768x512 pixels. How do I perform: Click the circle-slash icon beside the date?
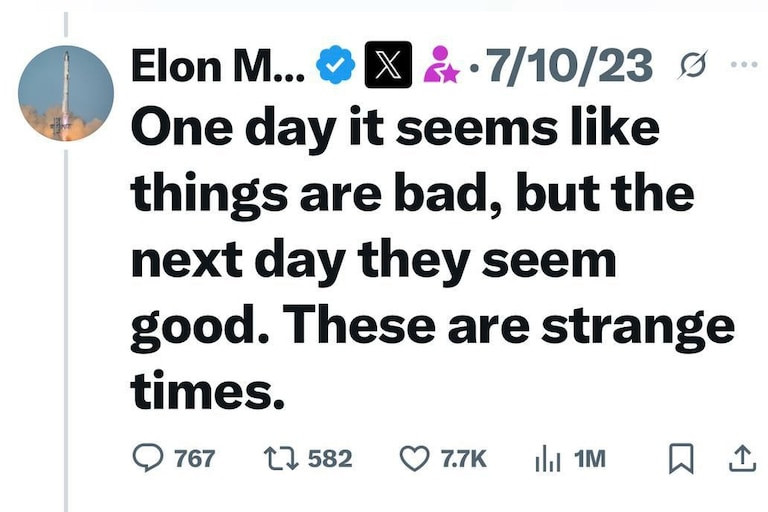point(690,67)
